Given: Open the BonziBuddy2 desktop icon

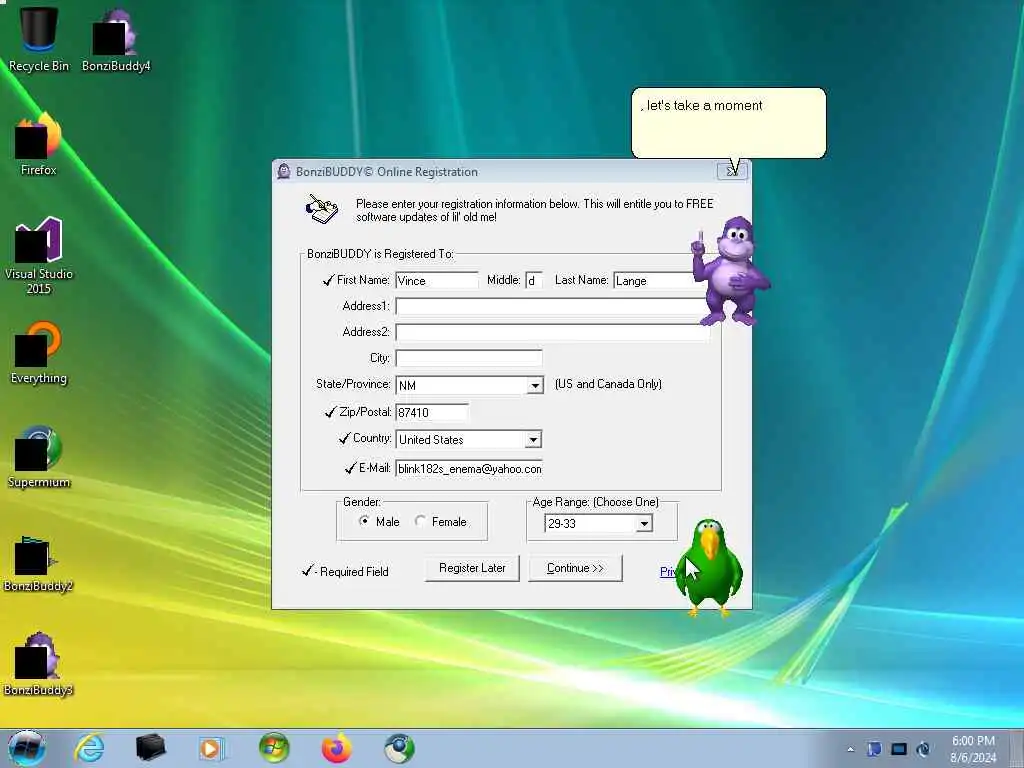Looking at the screenshot, I should tap(39, 563).
